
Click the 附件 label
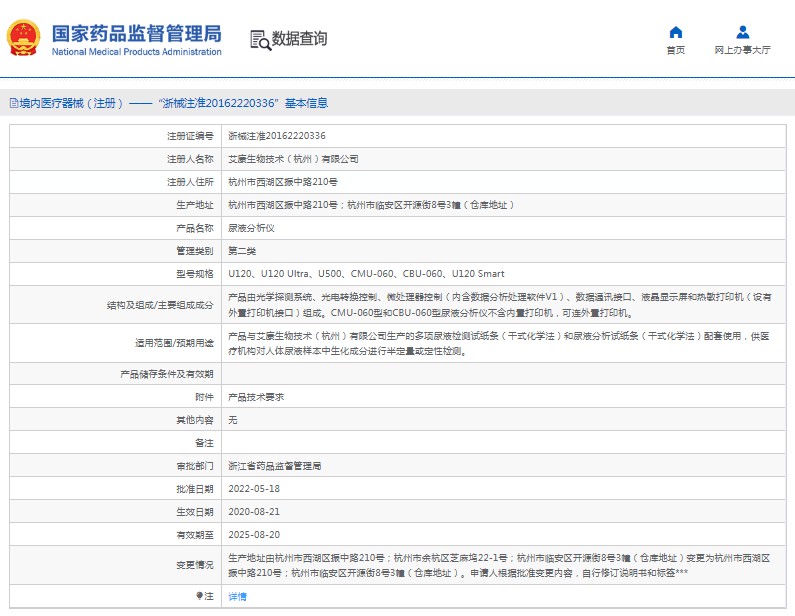pyautogui.click(x=204, y=397)
